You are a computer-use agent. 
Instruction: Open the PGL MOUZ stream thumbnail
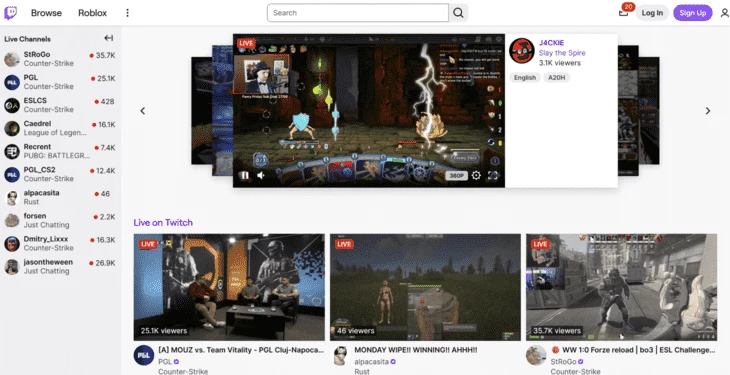pyautogui.click(x=229, y=287)
